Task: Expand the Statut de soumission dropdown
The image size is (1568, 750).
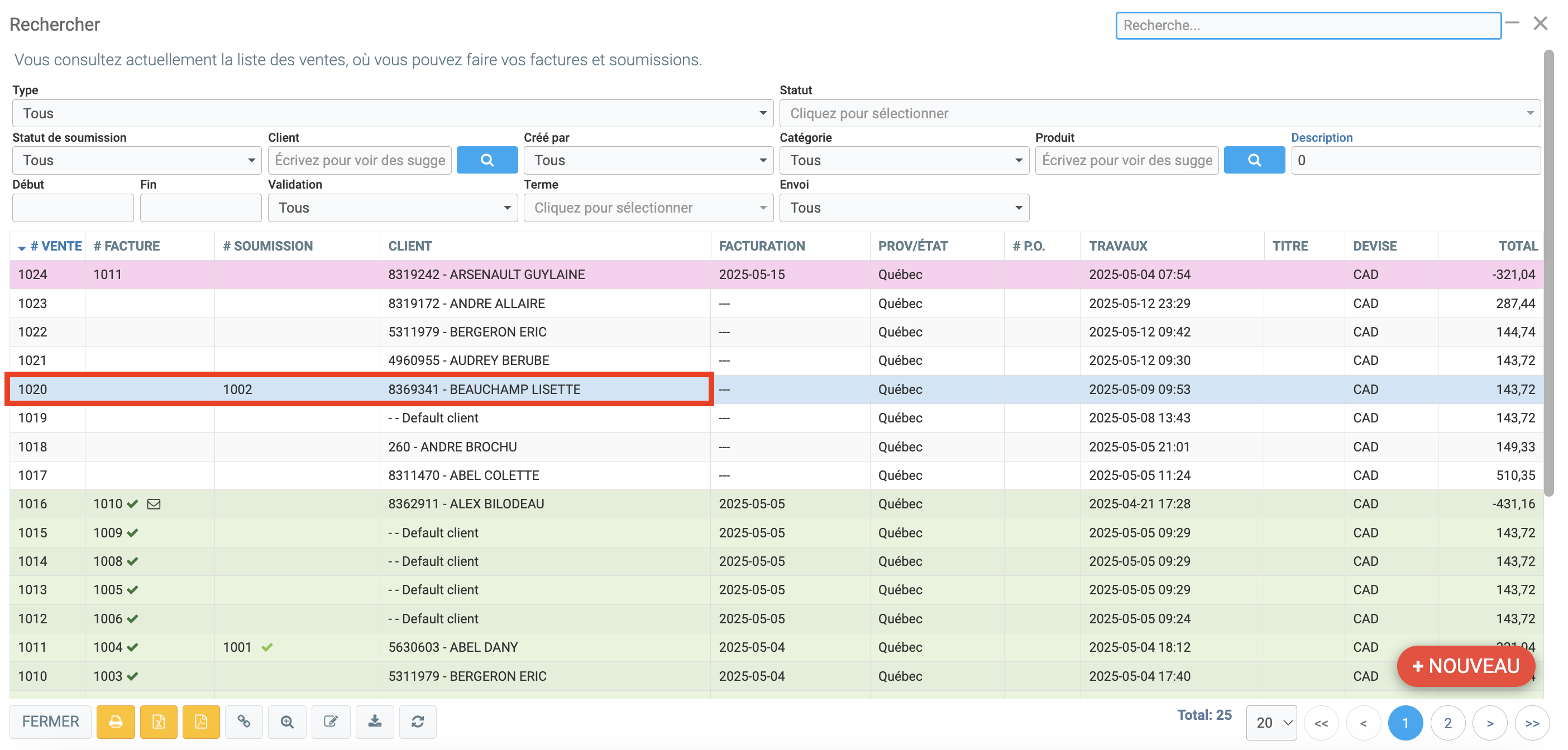Action: click(136, 161)
